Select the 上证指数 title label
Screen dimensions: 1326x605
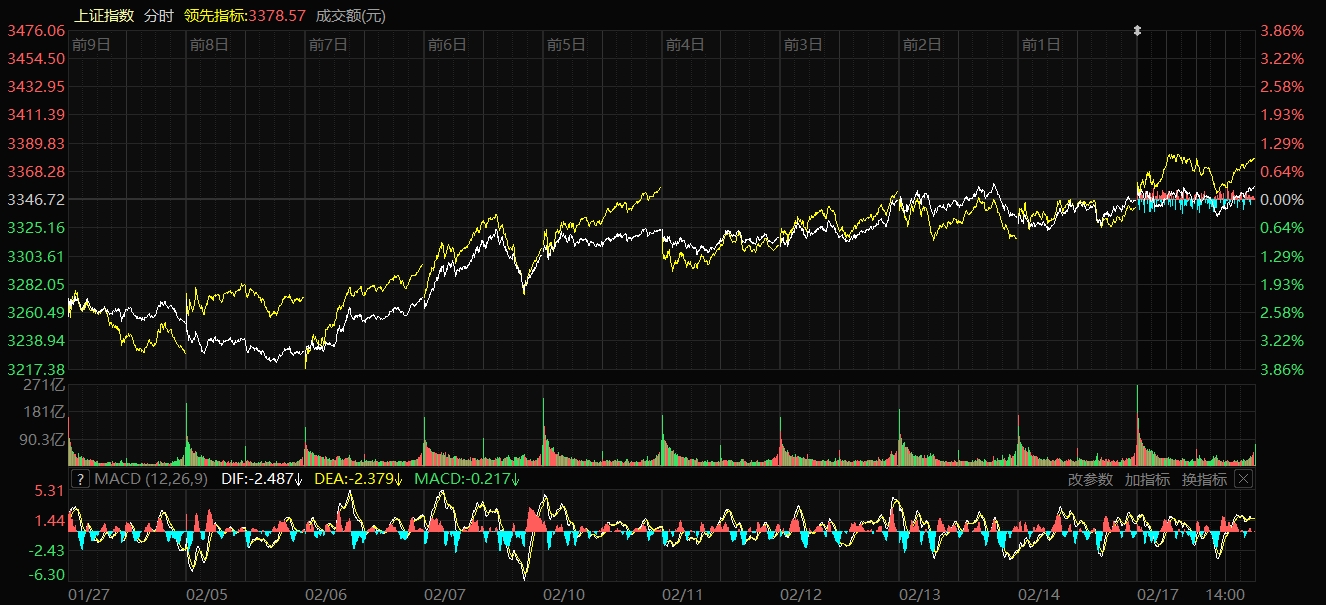coord(104,15)
